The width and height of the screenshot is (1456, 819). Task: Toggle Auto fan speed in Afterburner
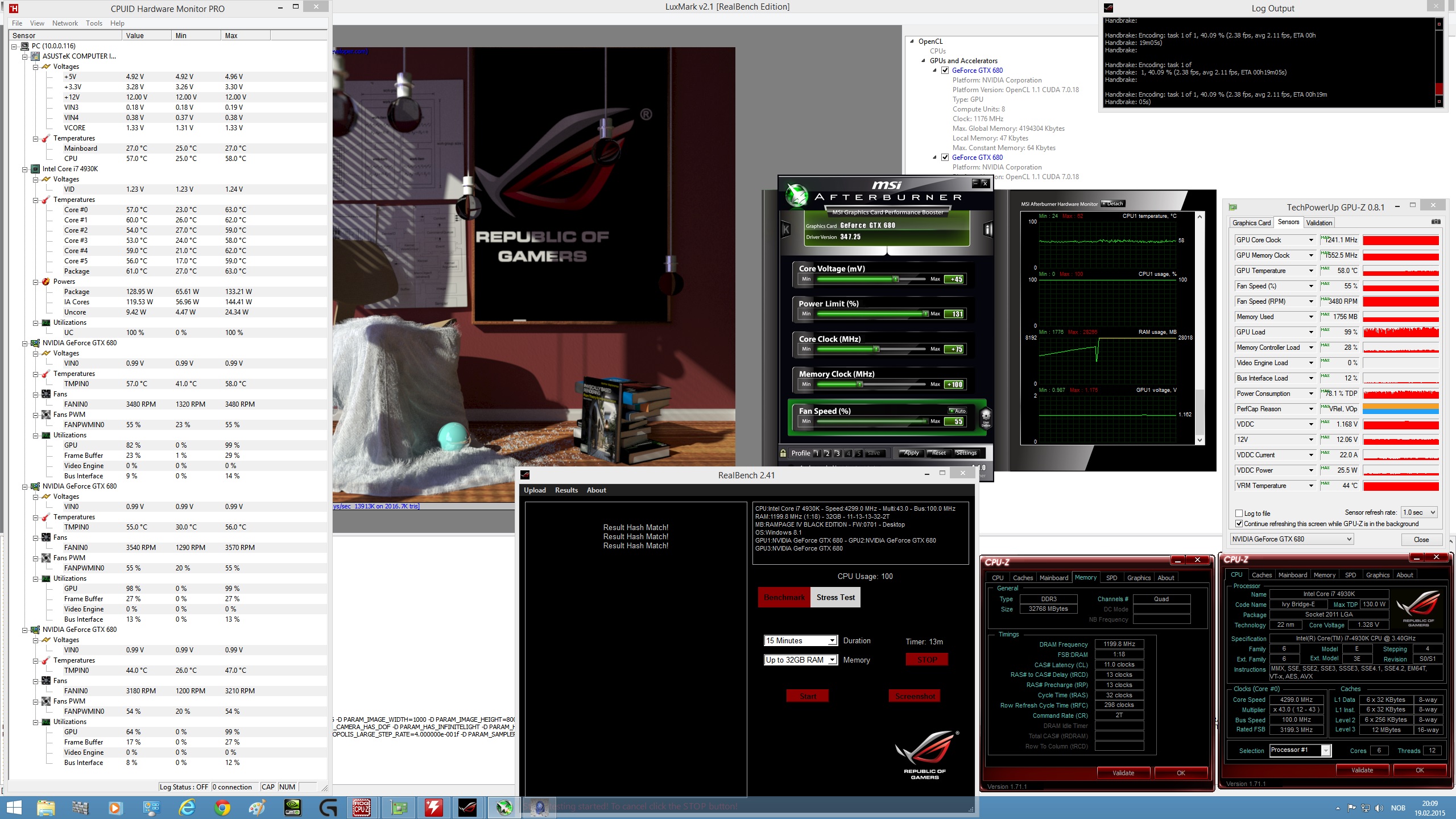click(x=958, y=411)
